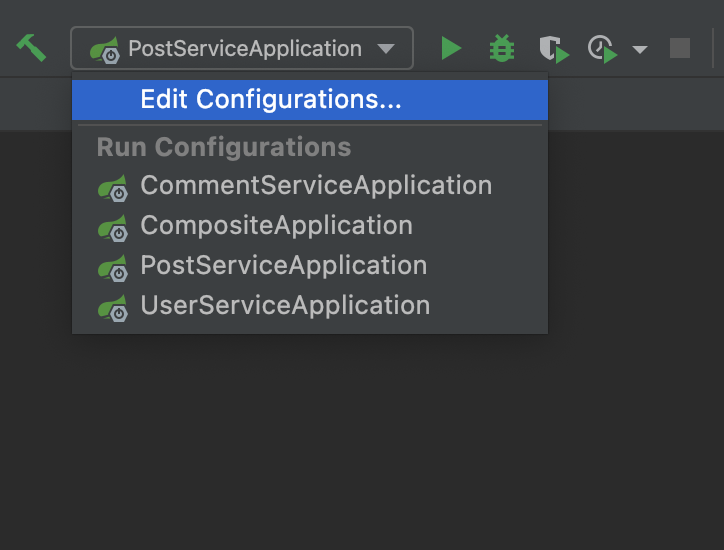
Task: Click the green hammer Build Project icon
Action: [x=31, y=47]
